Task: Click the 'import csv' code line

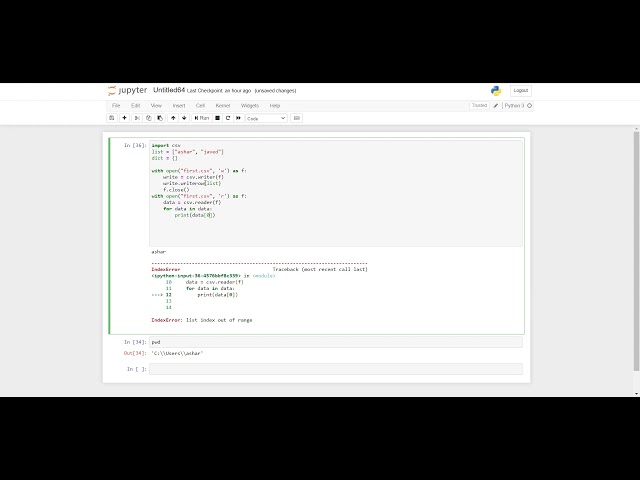Action: click(x=166, y=145)
